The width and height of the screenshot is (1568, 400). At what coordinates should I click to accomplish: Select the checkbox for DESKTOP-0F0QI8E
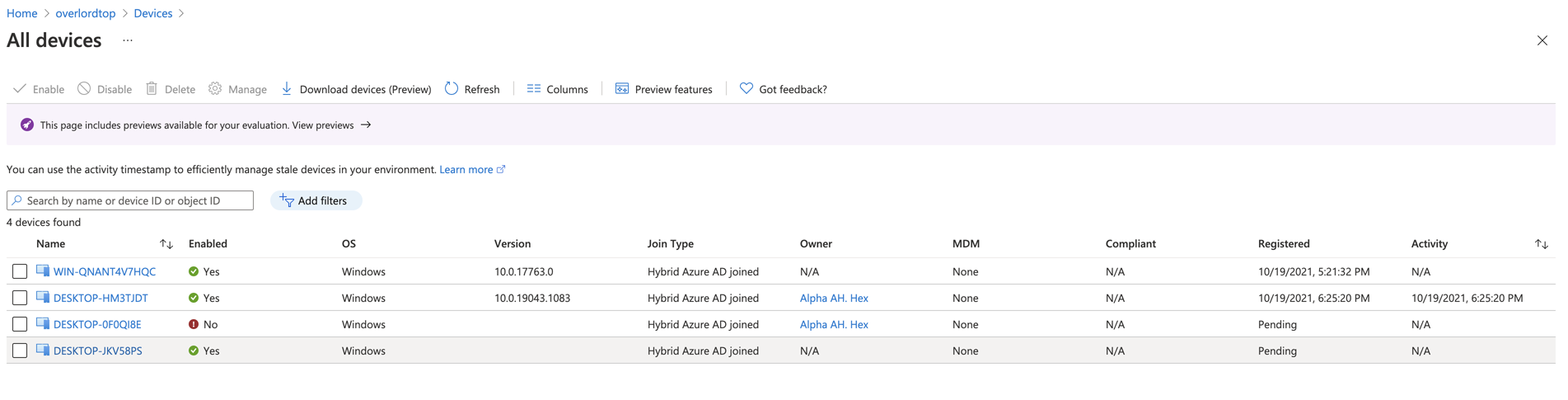[x=20, y=324]
